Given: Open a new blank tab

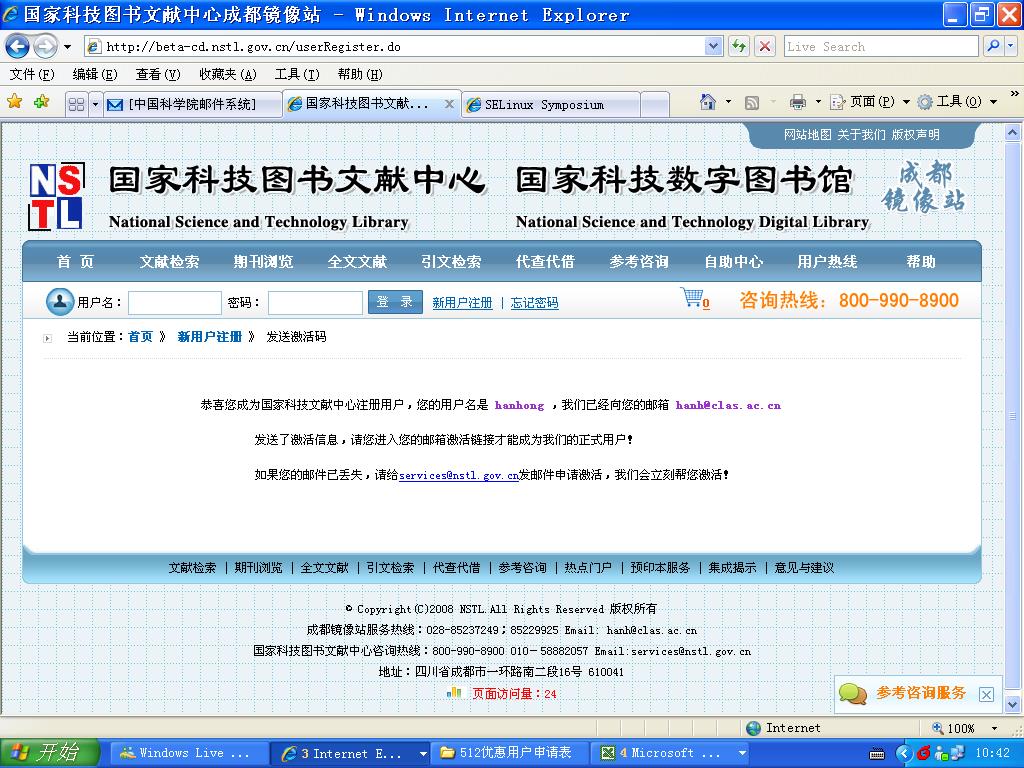Looking at the screenshot, I should (655, 104).
